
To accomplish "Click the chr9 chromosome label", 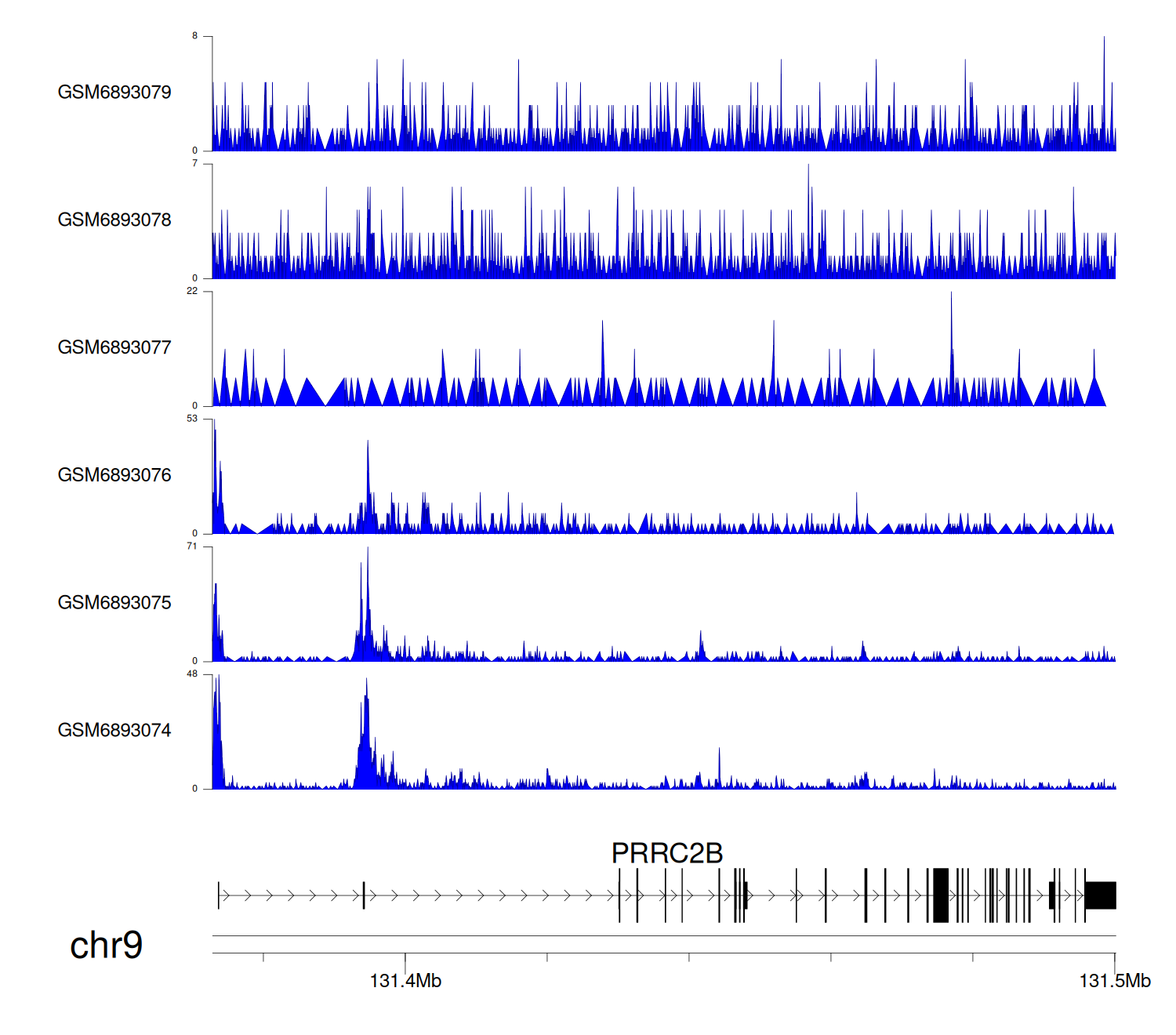I will 106,945.
